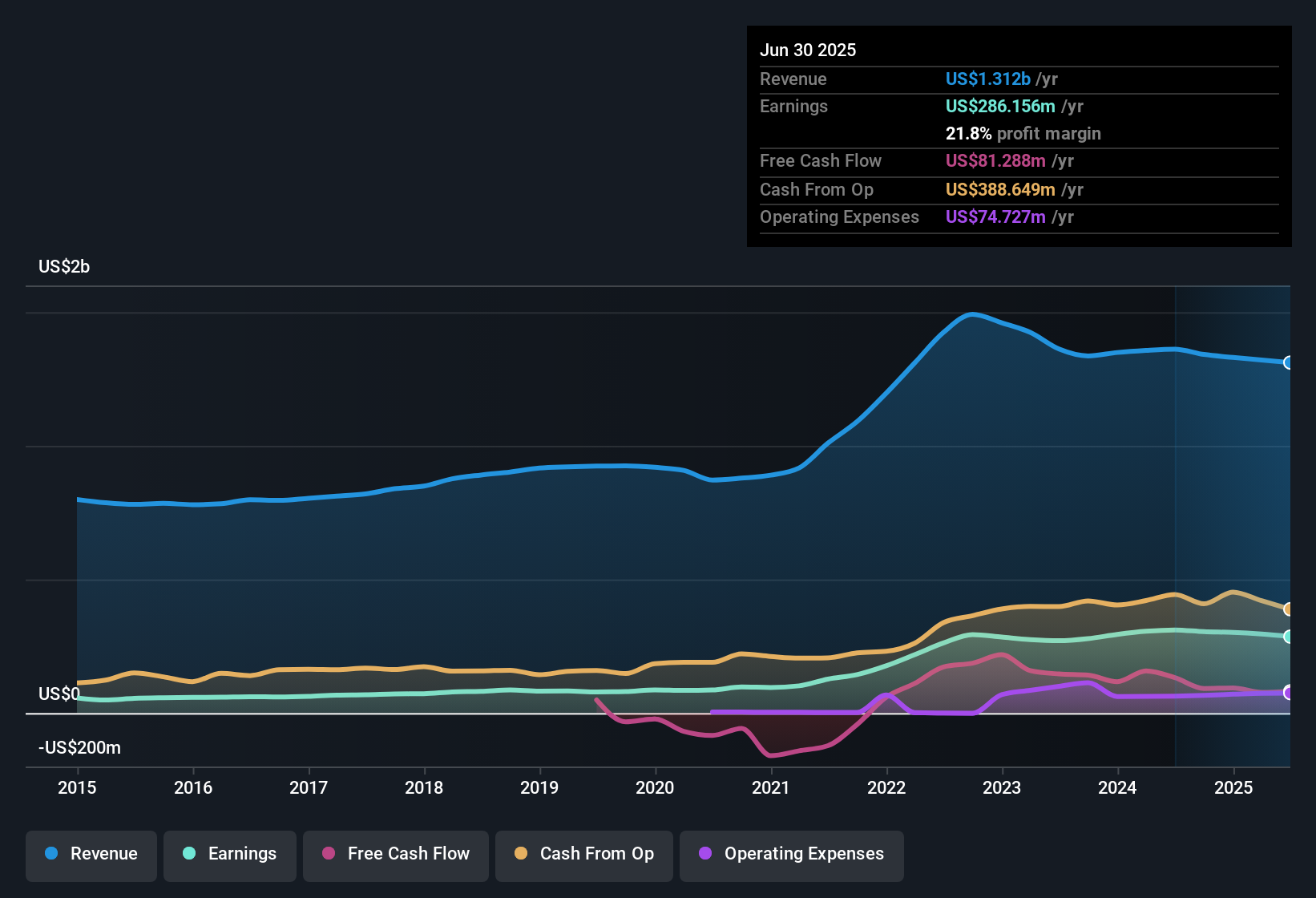Select the Earnings line endpoint marker
This screenshot has width=1316, height=898.
coord(1288,637)
